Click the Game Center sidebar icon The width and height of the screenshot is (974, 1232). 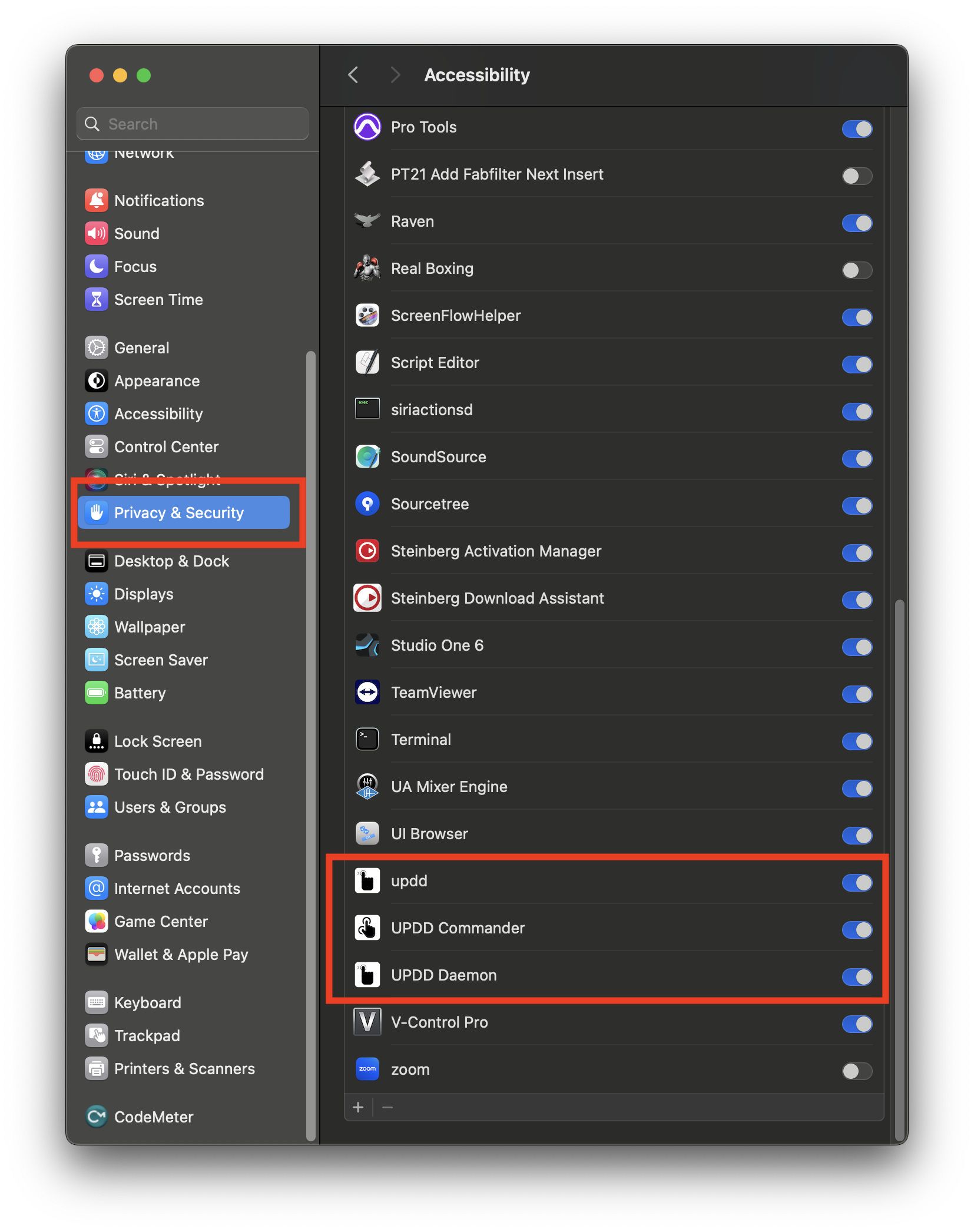click(x=97, y=921)
